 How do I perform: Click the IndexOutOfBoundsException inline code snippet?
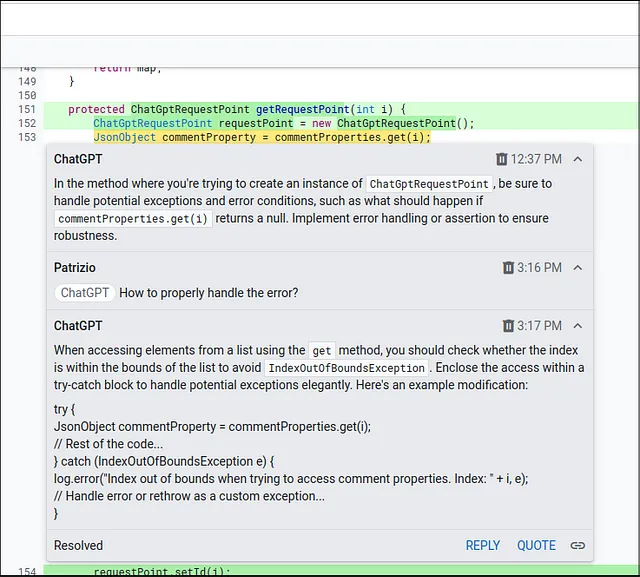347,368
